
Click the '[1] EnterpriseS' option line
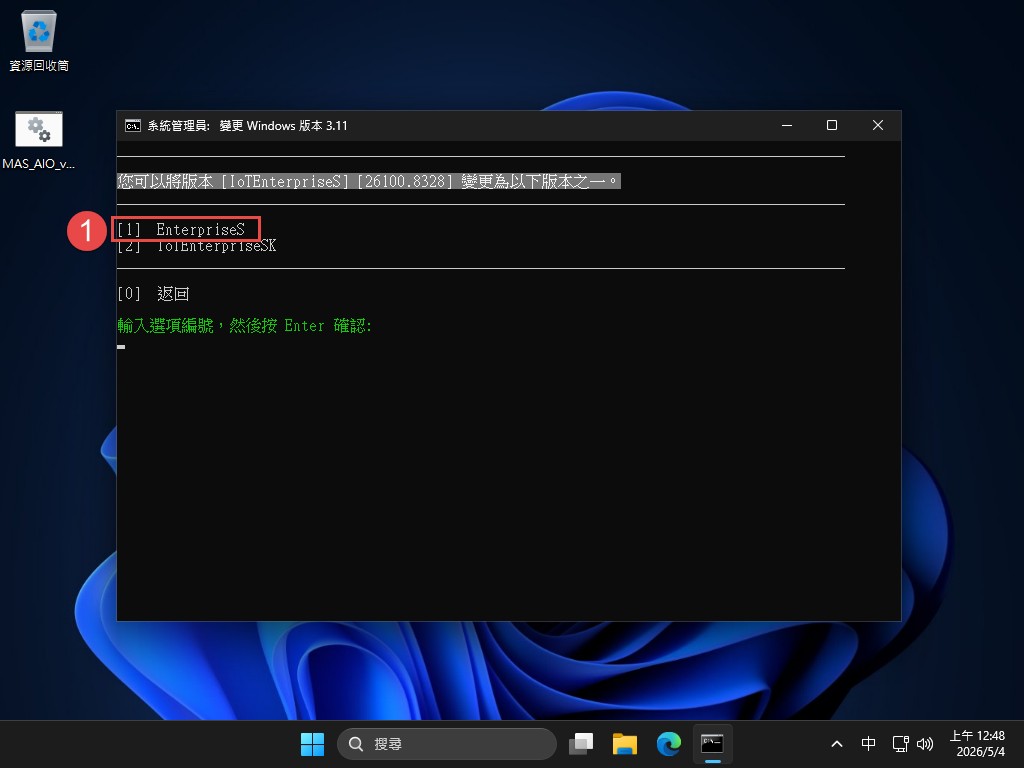[x=181, y=229]
